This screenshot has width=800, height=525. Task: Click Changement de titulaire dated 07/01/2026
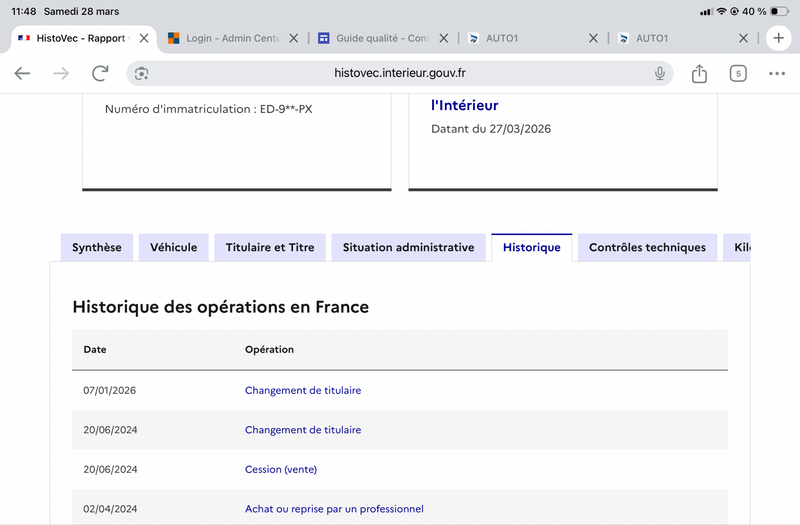pos(303,390)
